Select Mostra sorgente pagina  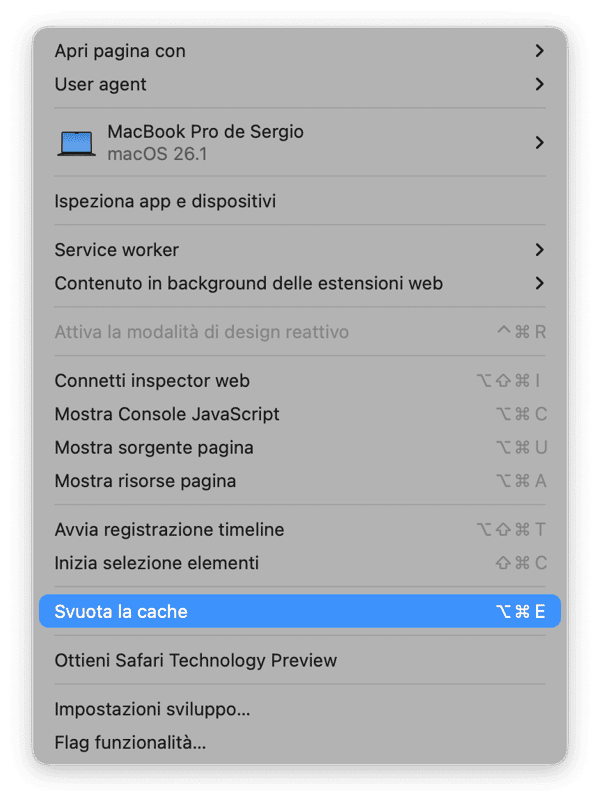(154, 447)
